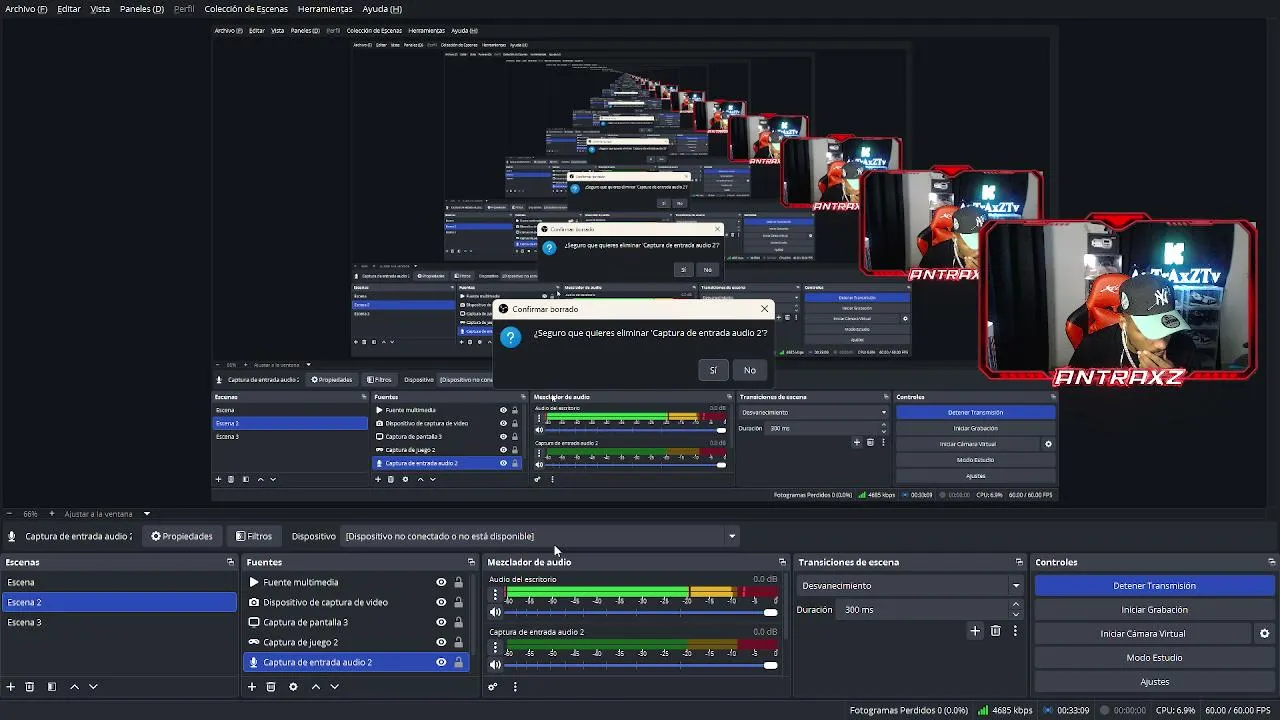1280x720 pixels.
Task: Mute Captura de entrada audio 2 speaker
Action: point(495,665)
